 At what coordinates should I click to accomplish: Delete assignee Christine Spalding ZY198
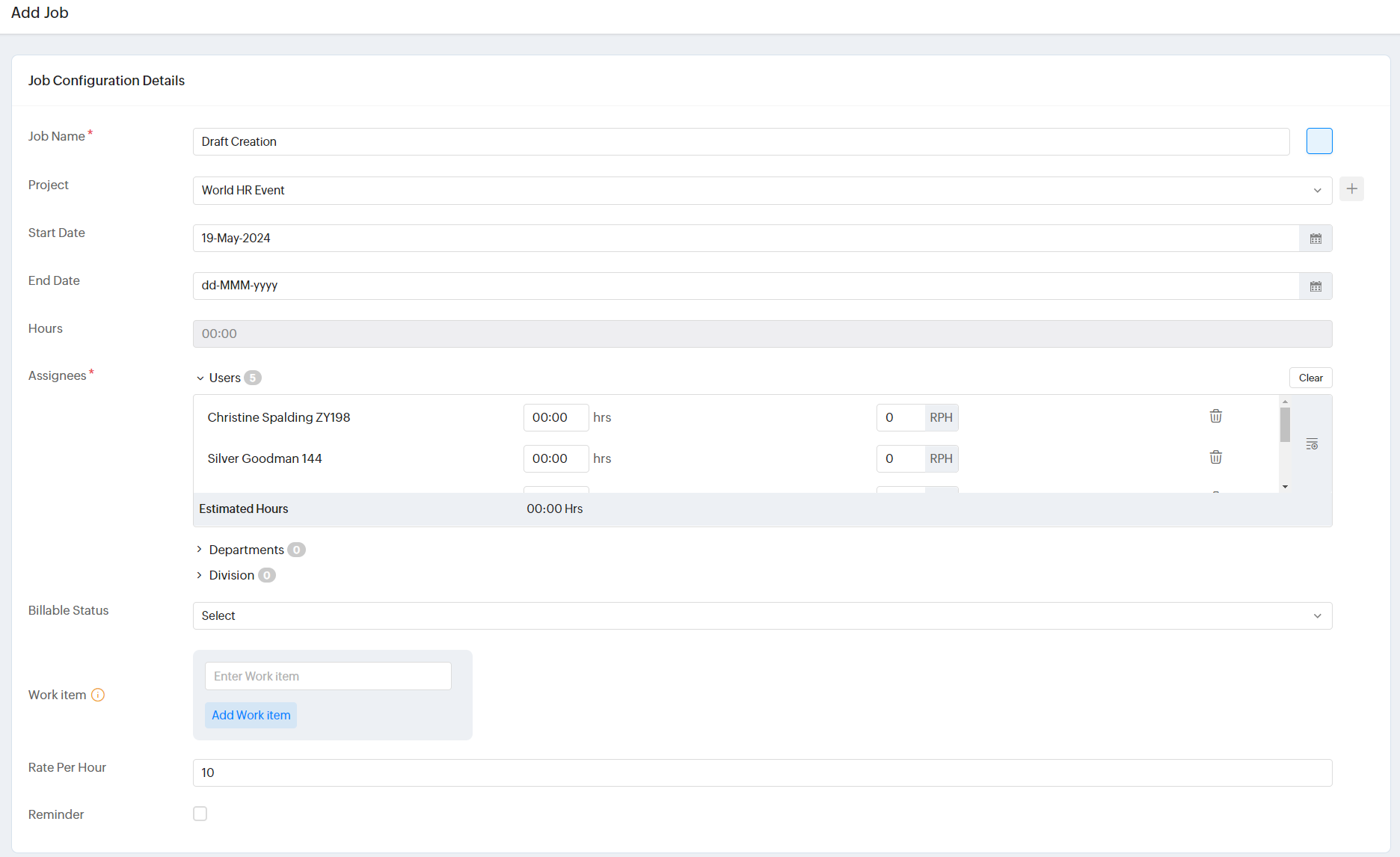(1216, 417)
